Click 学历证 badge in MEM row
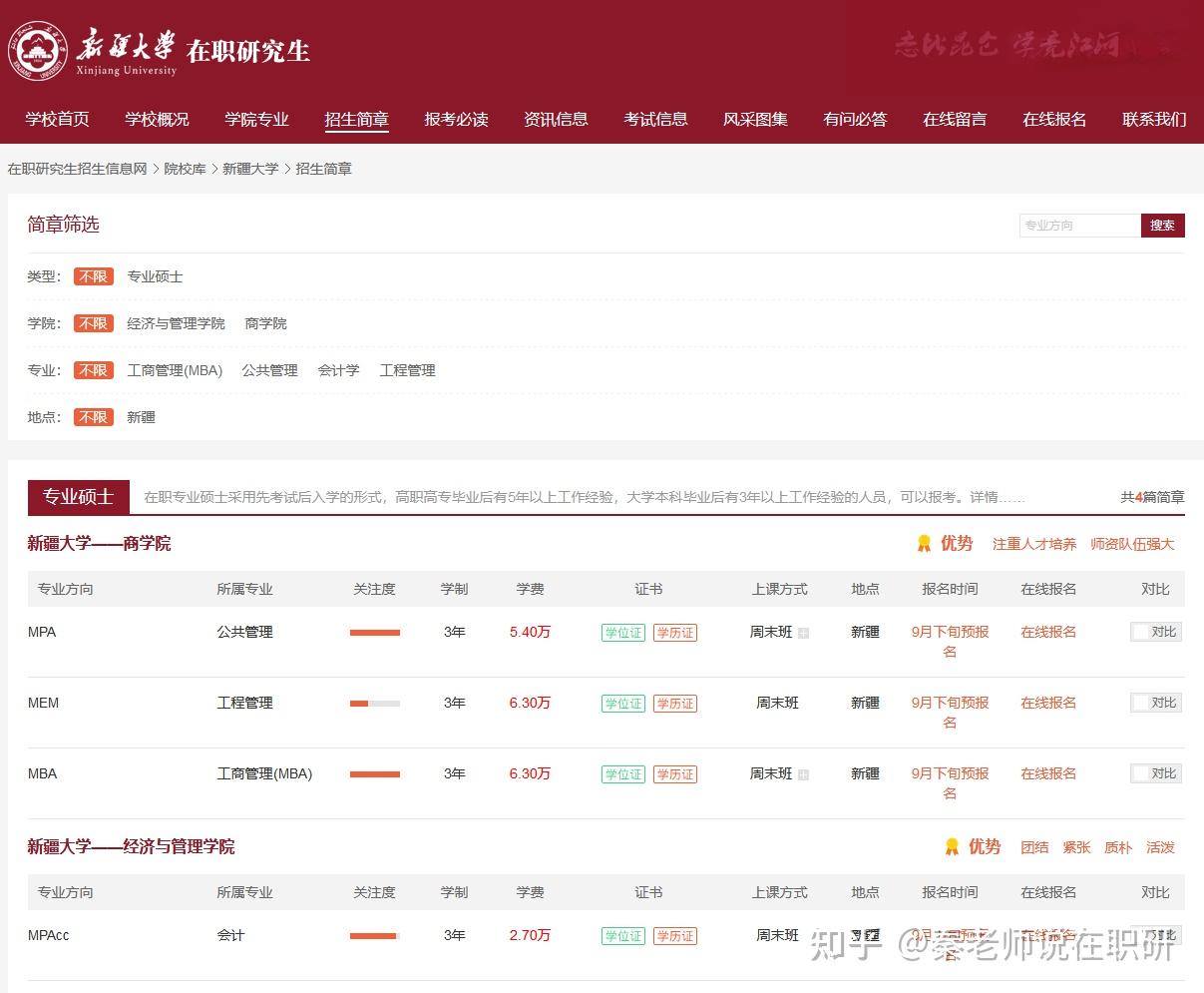The image size is (1204, 993). pos(675,704)
